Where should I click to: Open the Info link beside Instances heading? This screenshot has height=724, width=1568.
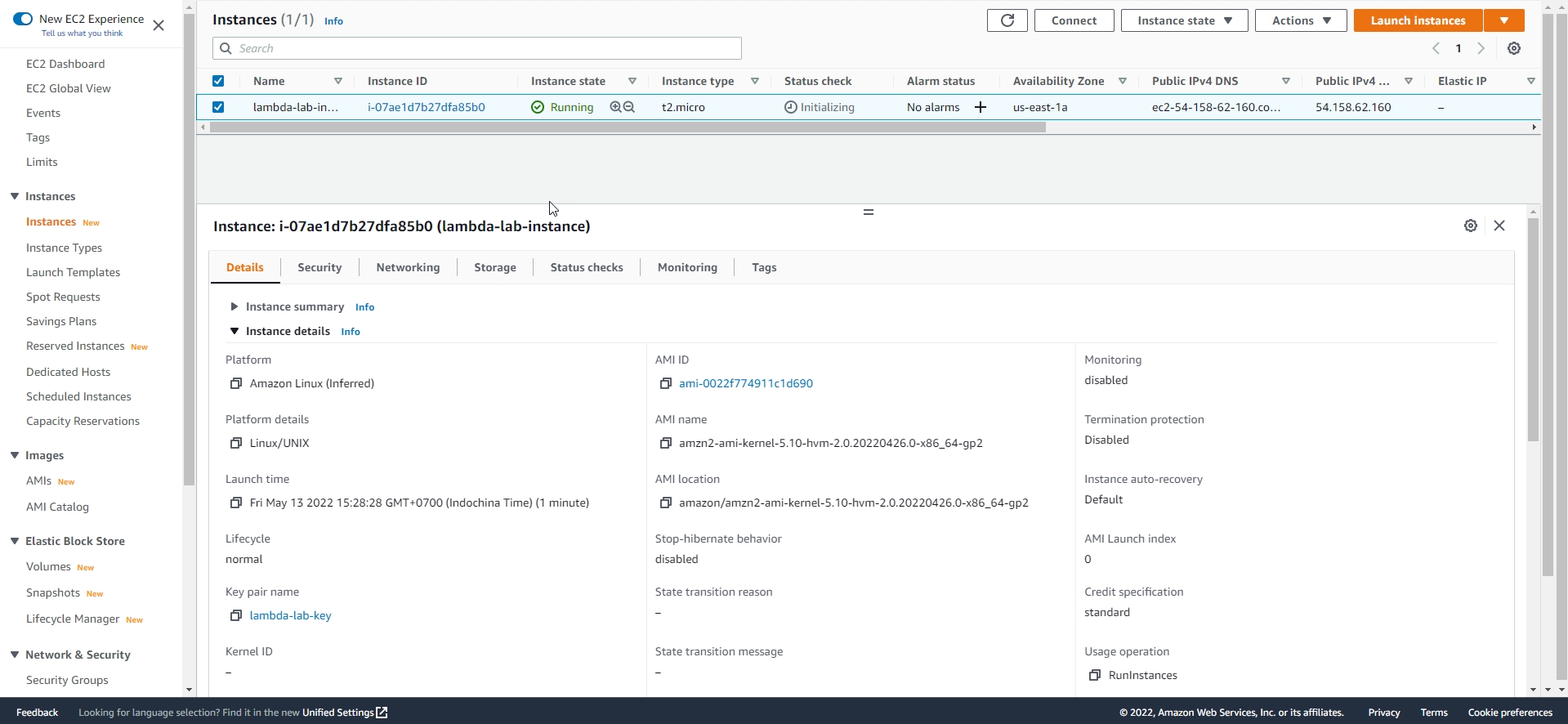(333, 21)
